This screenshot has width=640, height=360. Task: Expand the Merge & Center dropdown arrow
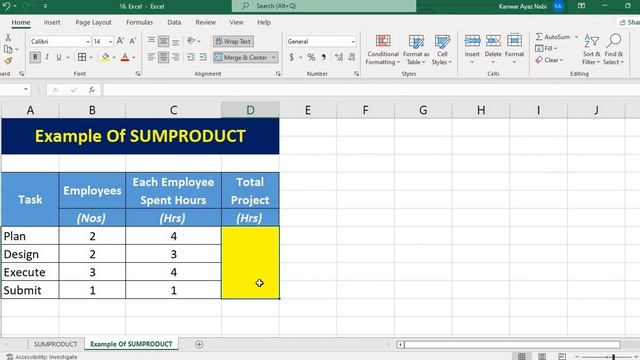pos(273,58)
